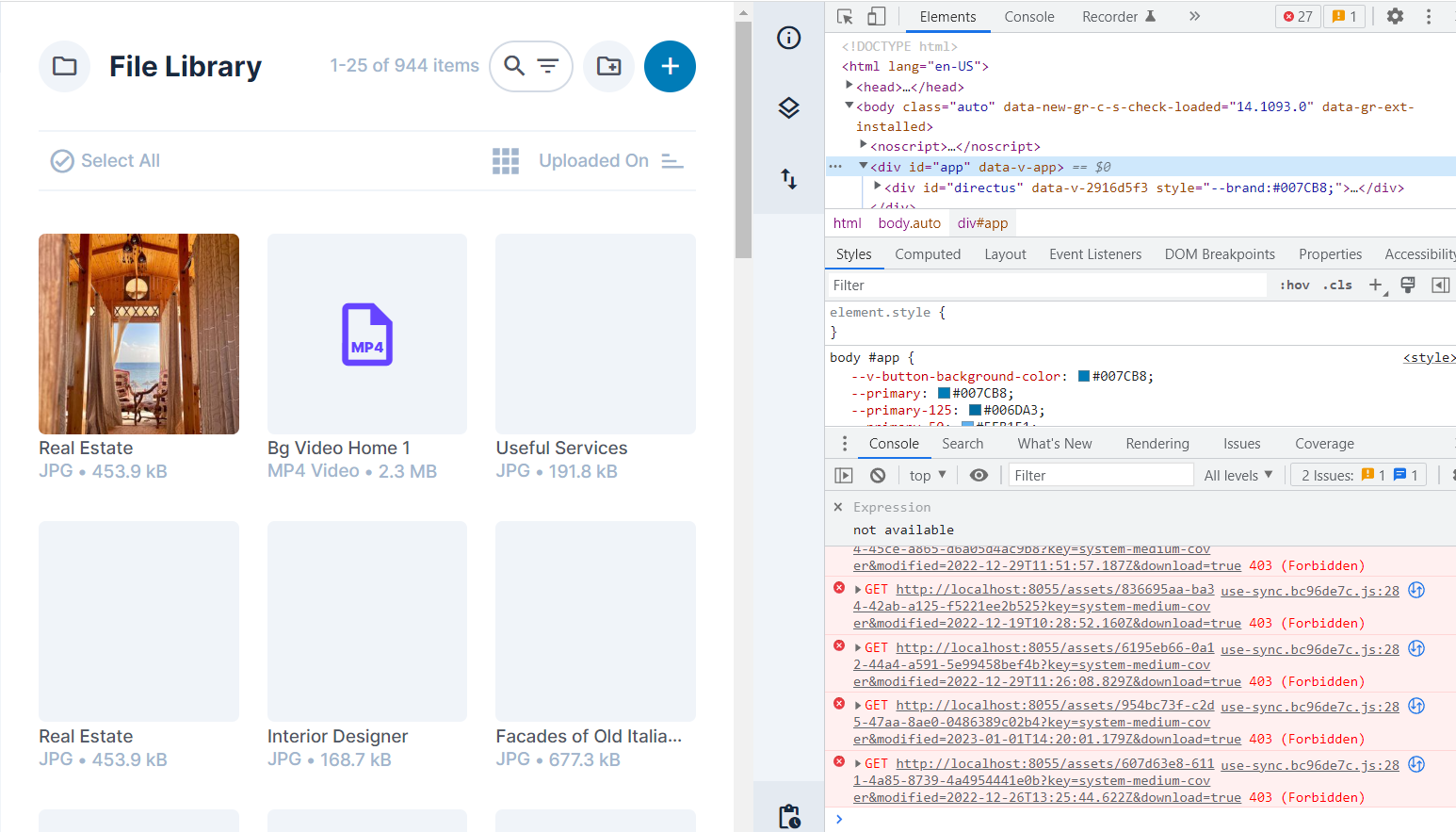Viewport: 1456px width, 832px height.
Task: Open the file info sidebar panel
Action: click(x=788, y=38)
